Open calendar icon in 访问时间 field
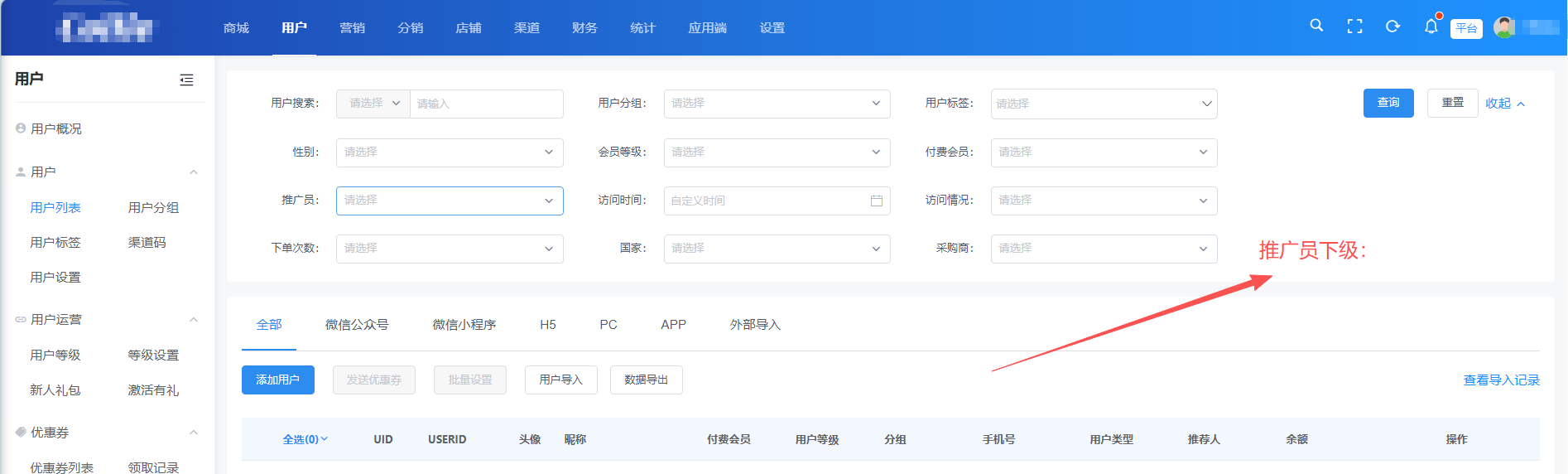The width and height of the screenshot is (1568, 474). click(x=876, y=201)
